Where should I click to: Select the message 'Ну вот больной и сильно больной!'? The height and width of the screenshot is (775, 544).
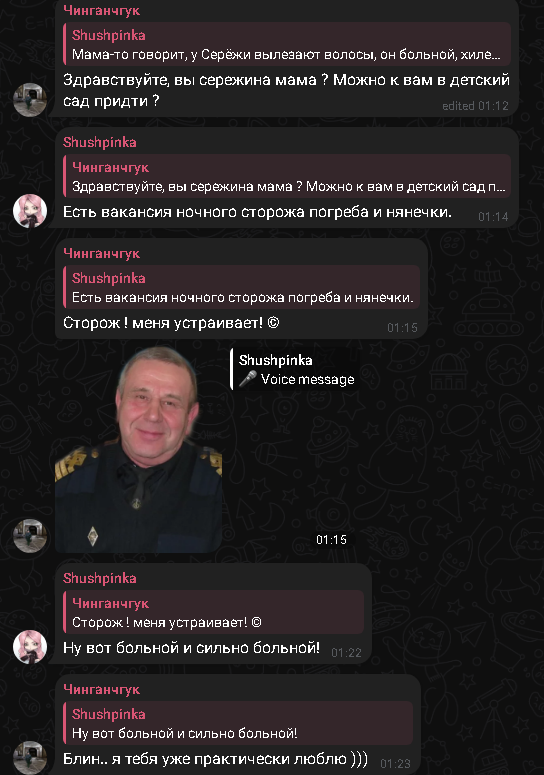191,647
